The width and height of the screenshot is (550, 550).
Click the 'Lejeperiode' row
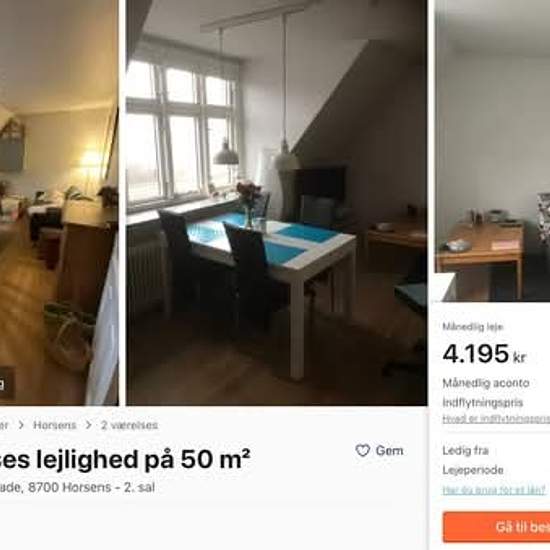pyautogui.click(x=496, y=470)
